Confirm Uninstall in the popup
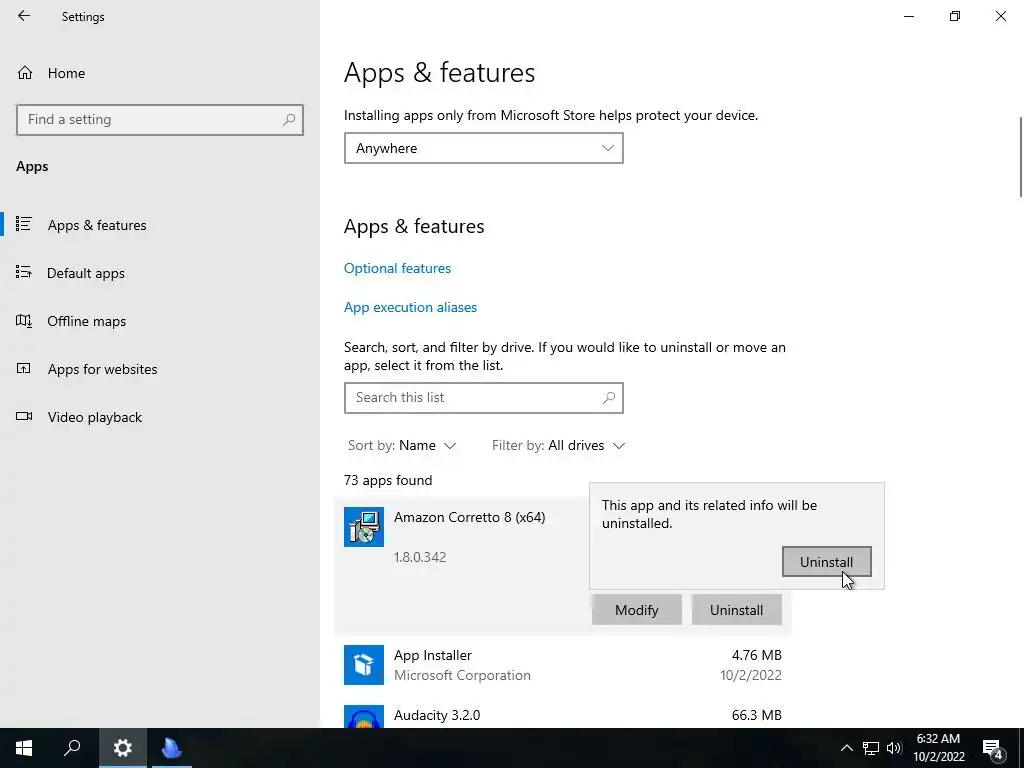 [827, 562]
